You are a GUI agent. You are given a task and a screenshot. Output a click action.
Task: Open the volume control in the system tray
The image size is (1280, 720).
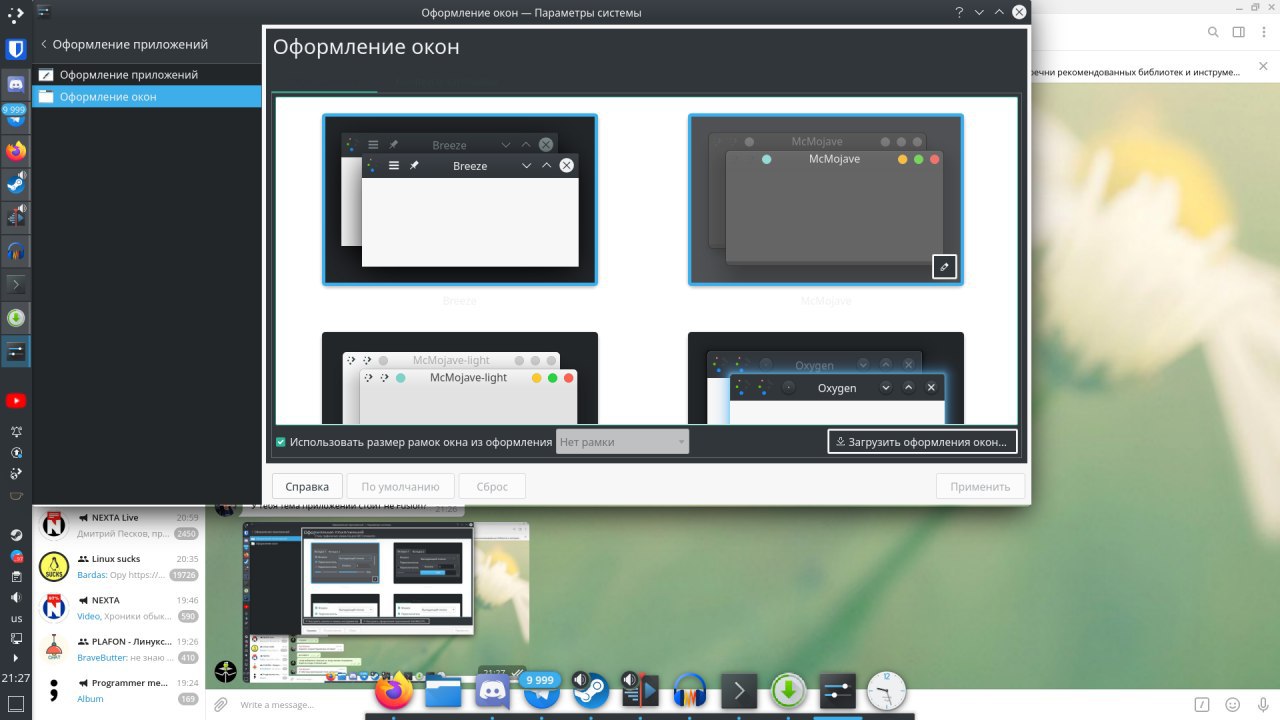pyautogui.click(x=16, y=597)
